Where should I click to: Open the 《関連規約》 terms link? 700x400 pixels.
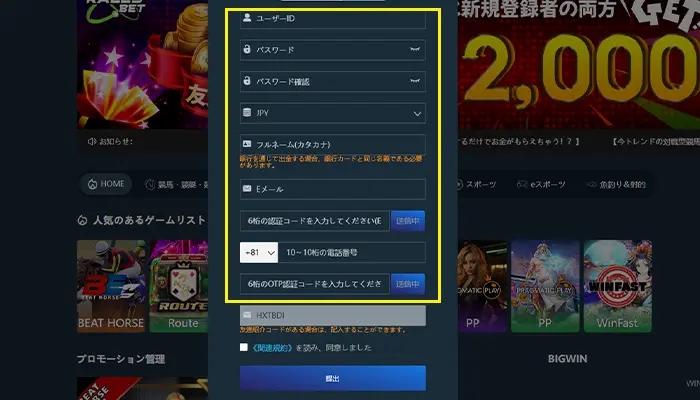[272, 348]
